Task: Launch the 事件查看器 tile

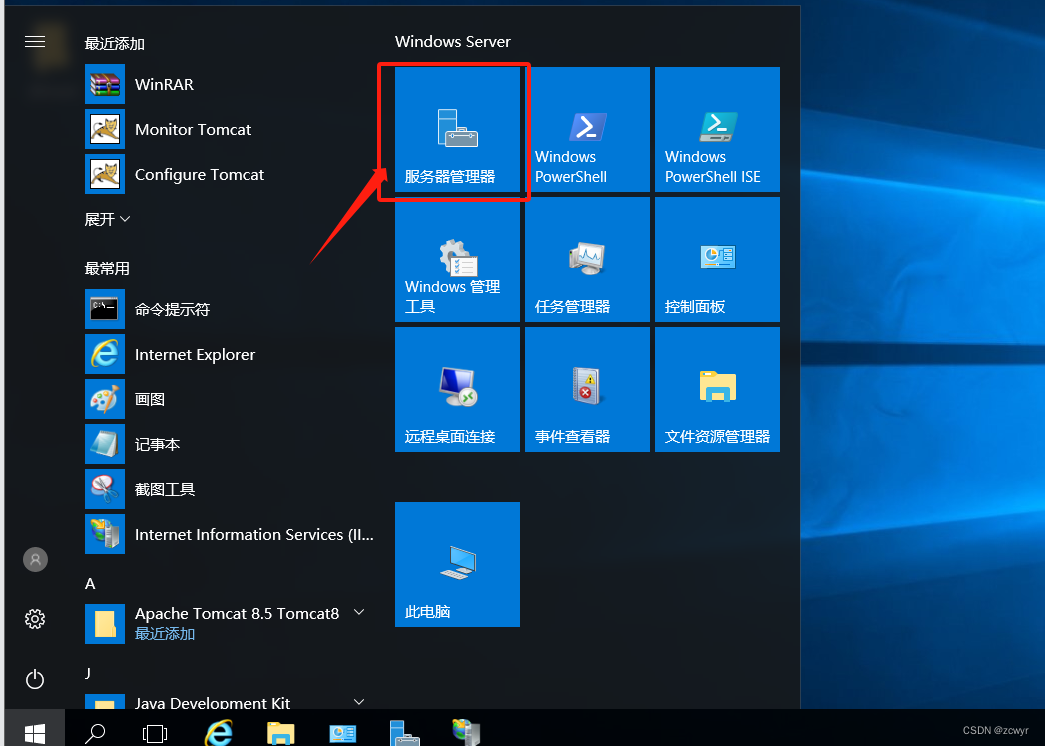Action: [x=587, y=389]
